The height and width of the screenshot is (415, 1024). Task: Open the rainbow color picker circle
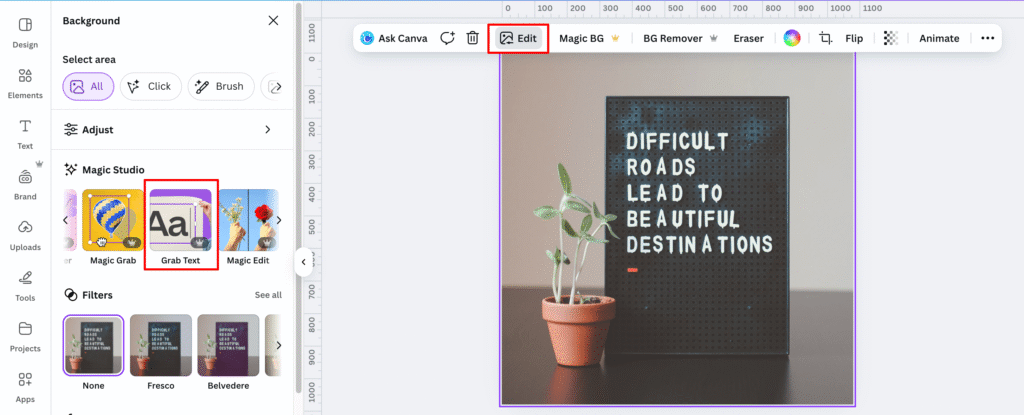[791, 38]
